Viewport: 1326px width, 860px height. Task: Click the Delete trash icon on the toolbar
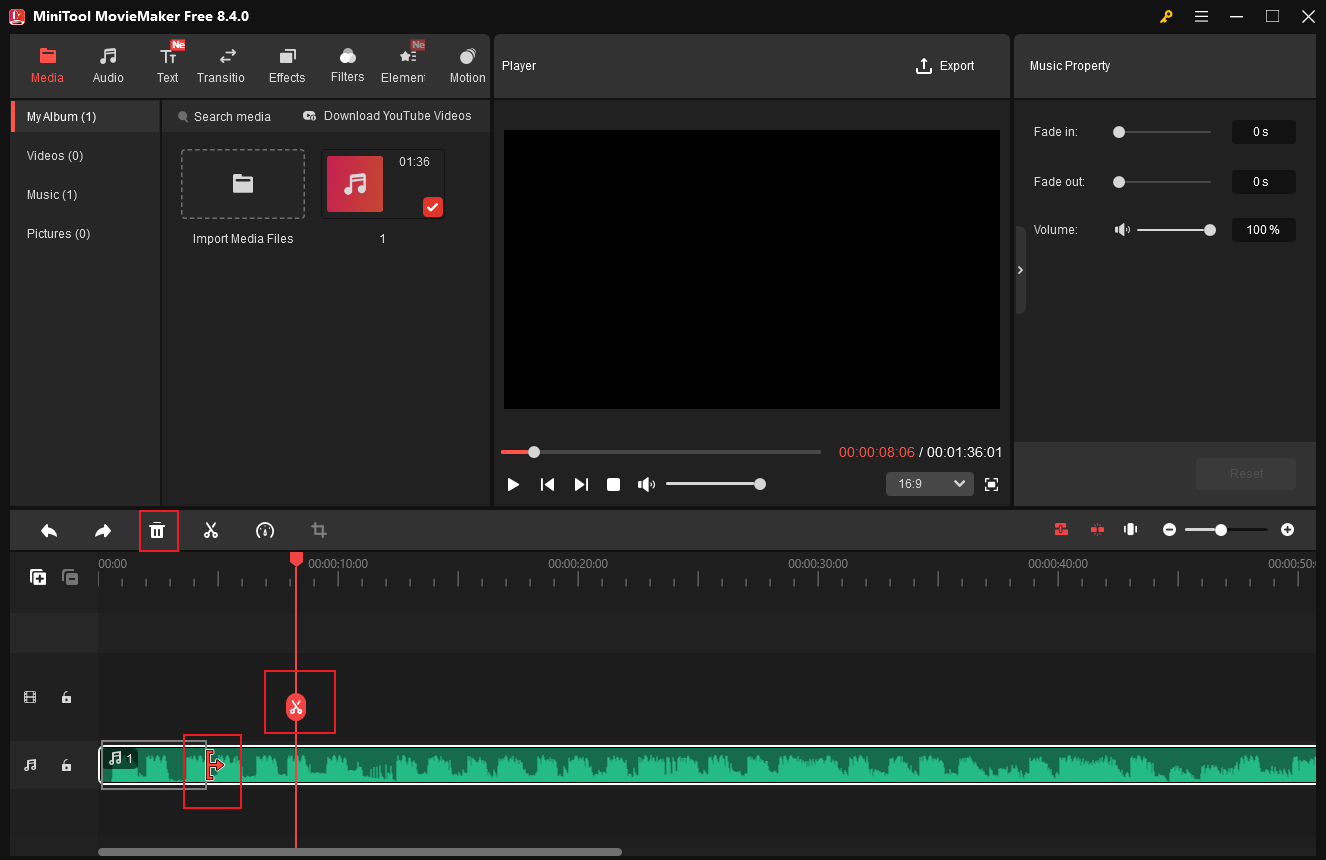point(158,530)
